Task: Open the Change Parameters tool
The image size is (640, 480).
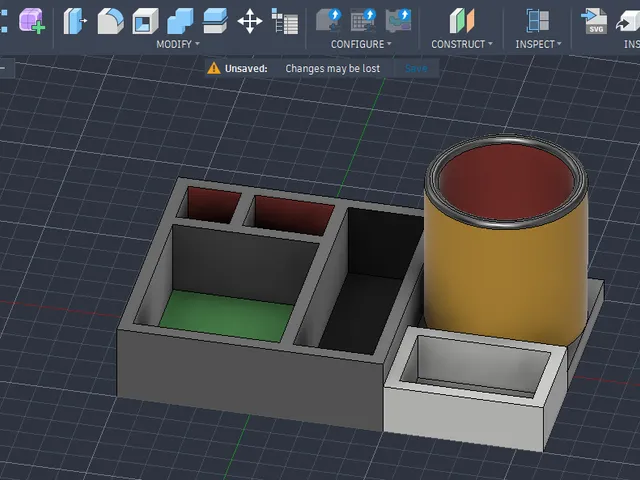Action: point(285,21)
